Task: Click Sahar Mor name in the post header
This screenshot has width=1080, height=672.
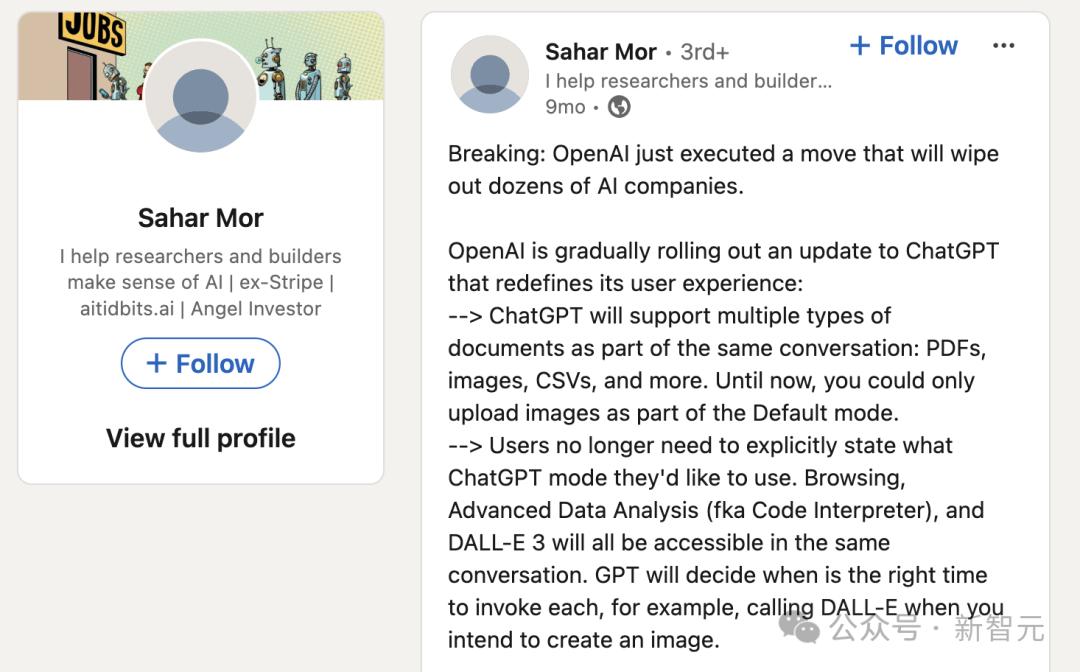Action: (601, 51)
